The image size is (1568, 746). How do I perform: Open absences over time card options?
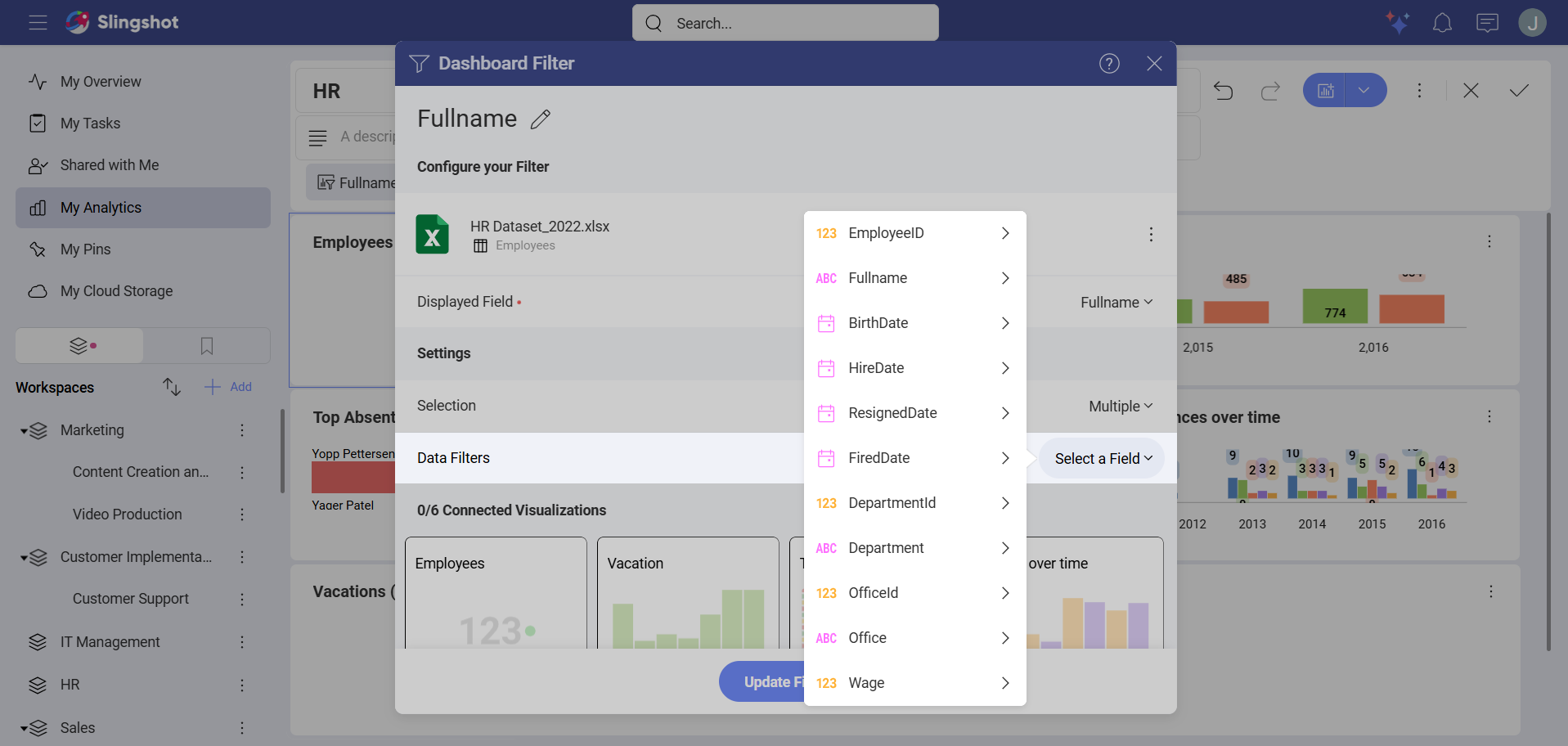coord(1489,417)
